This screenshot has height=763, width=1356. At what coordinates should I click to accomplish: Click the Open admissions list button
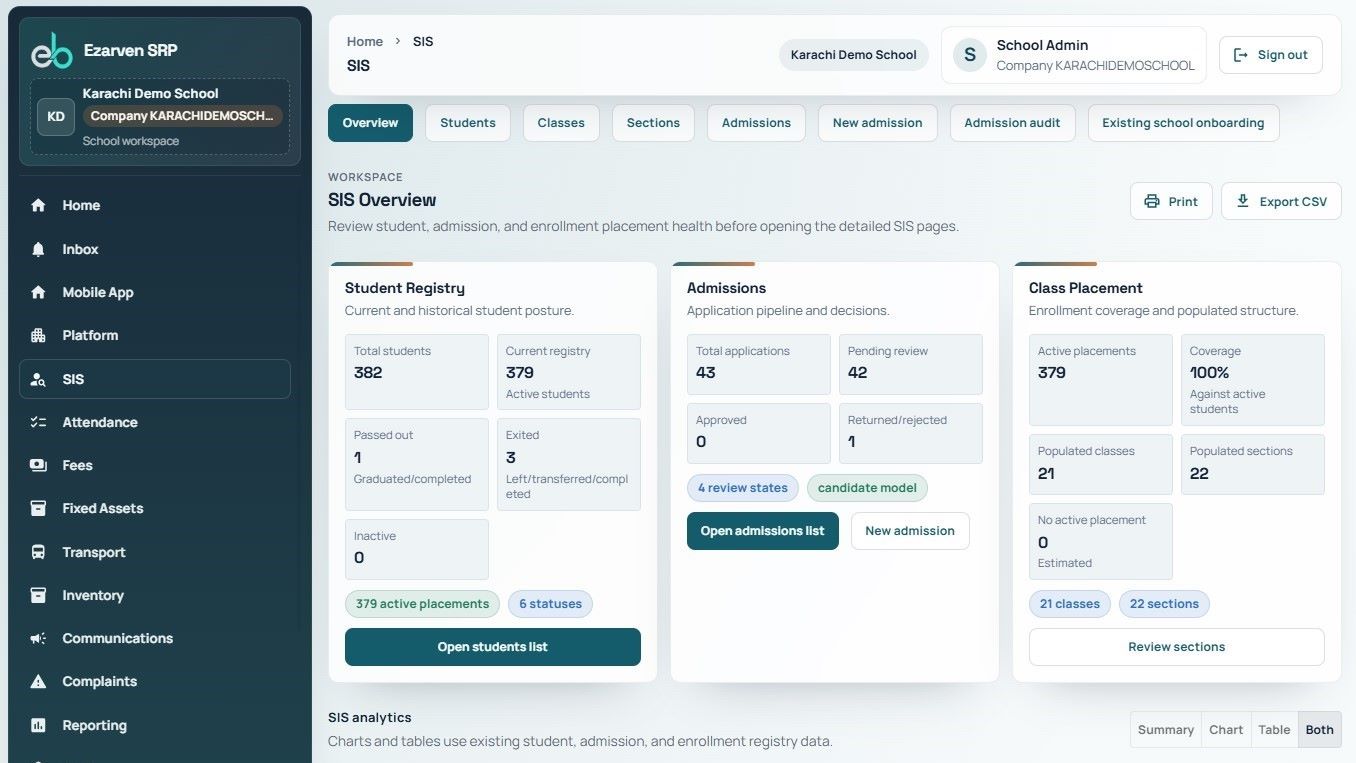(763, 531)
